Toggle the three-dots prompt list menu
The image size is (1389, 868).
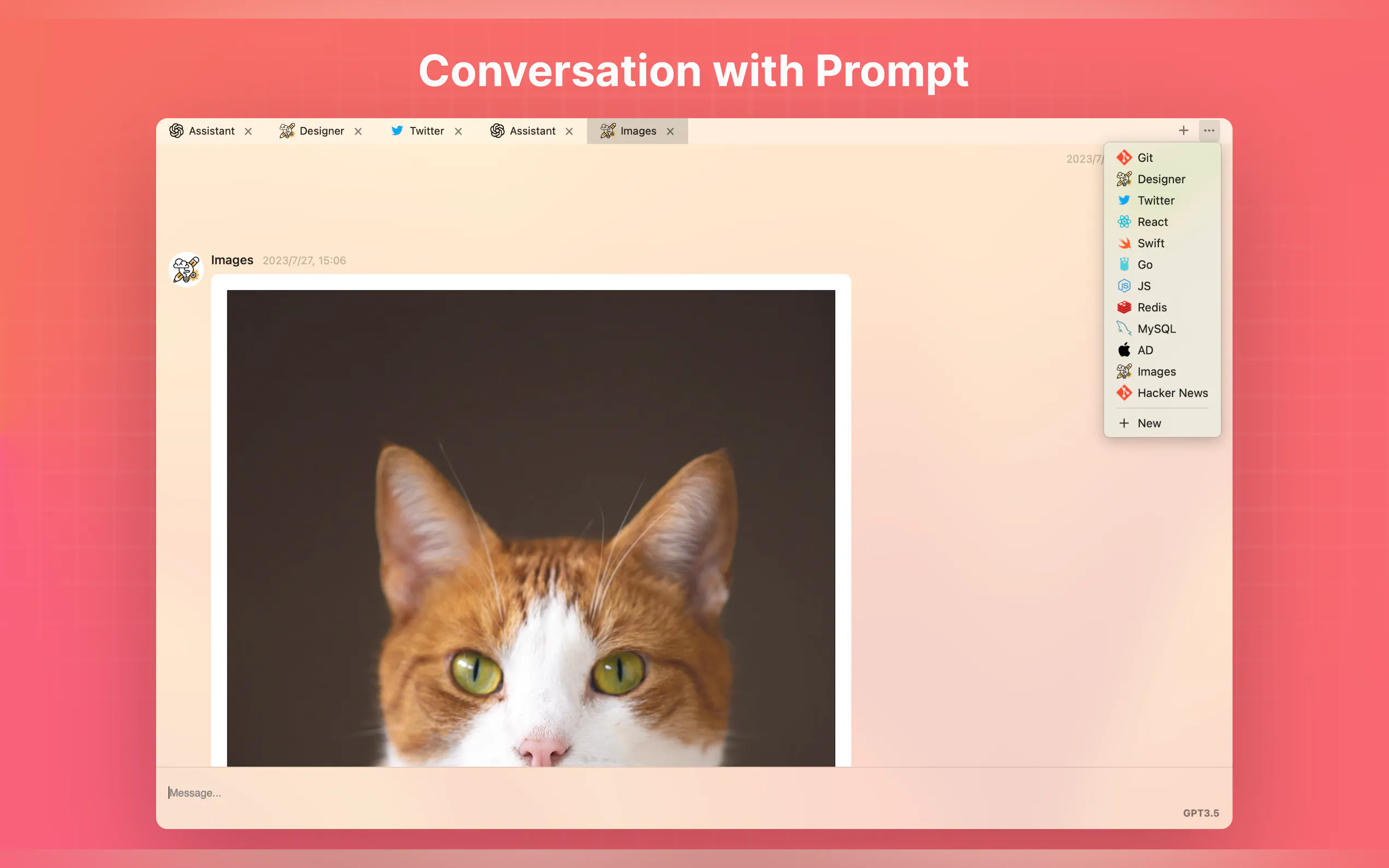[1209, 131]
